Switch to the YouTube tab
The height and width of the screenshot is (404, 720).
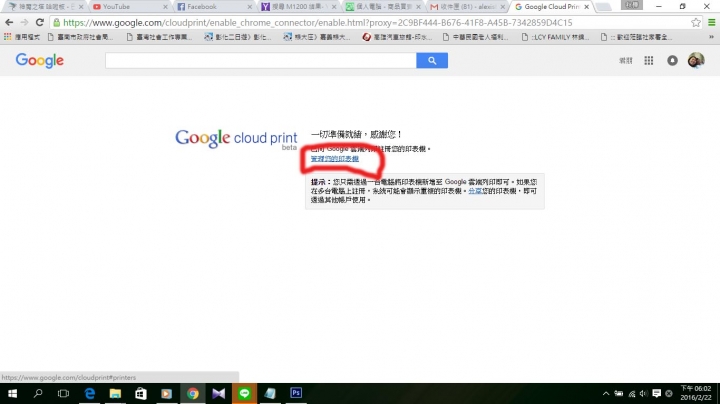coord(128,7)
